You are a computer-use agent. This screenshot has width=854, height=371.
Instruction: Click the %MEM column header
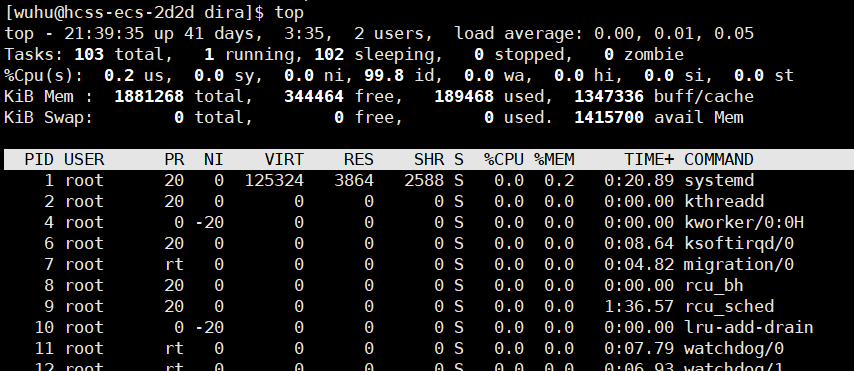(554, 159)
